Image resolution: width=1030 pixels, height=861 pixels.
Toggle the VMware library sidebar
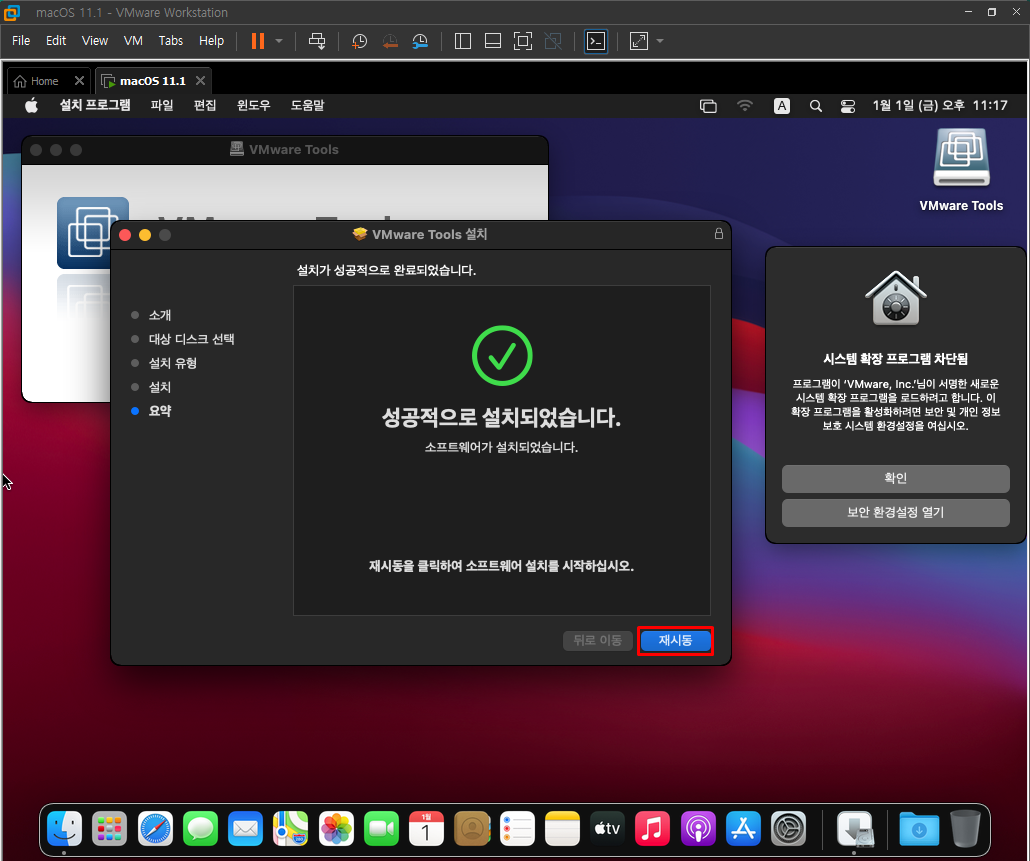(462, 41)
